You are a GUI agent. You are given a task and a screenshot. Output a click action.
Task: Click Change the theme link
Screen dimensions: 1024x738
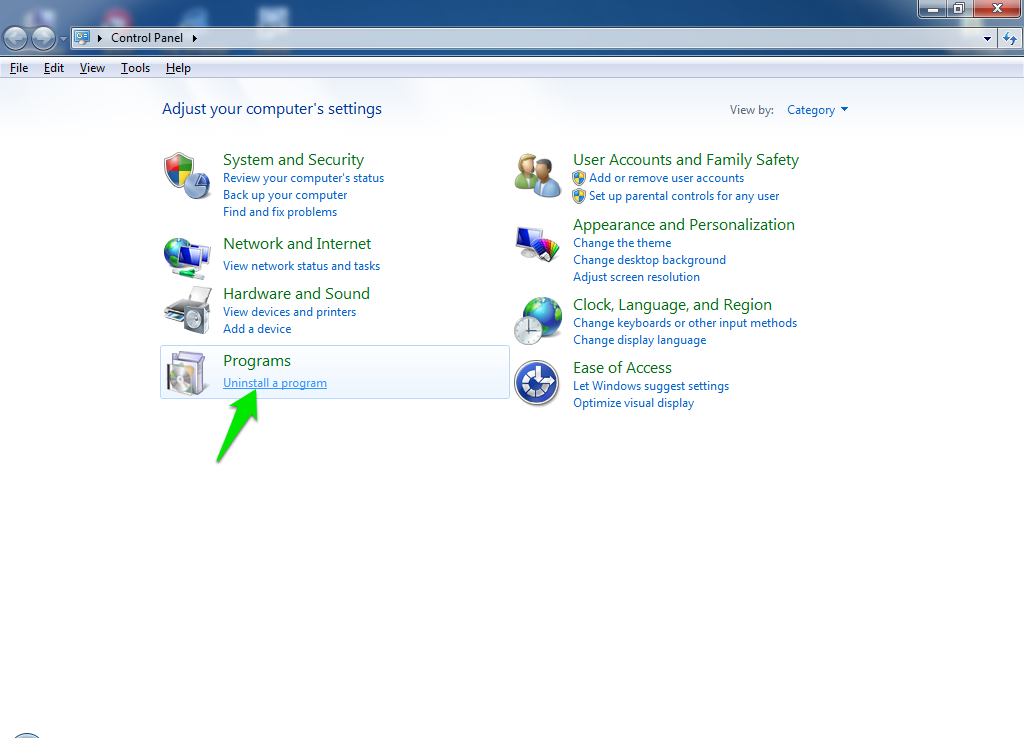[x=622, y=243]
